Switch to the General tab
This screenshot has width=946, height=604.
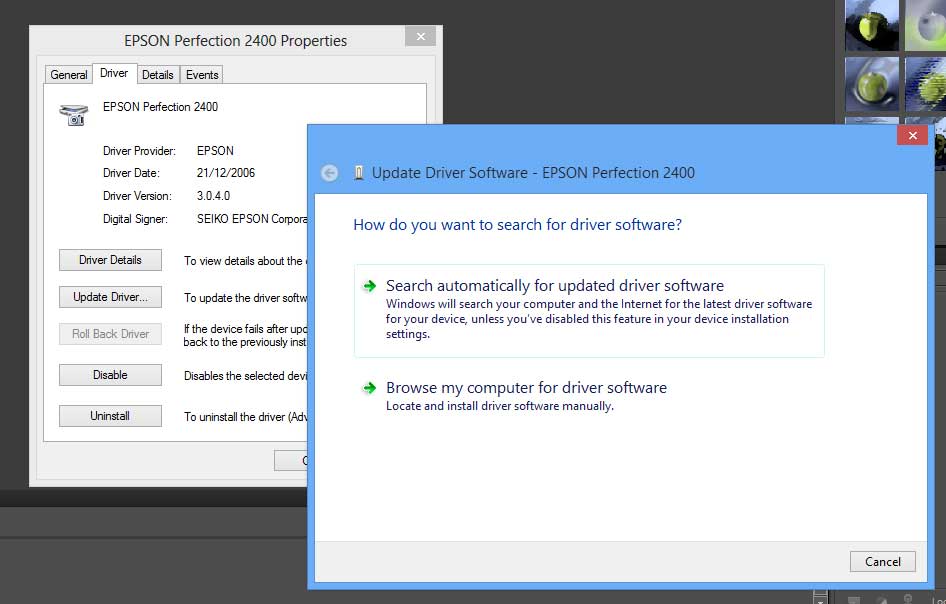click(69, 75)
